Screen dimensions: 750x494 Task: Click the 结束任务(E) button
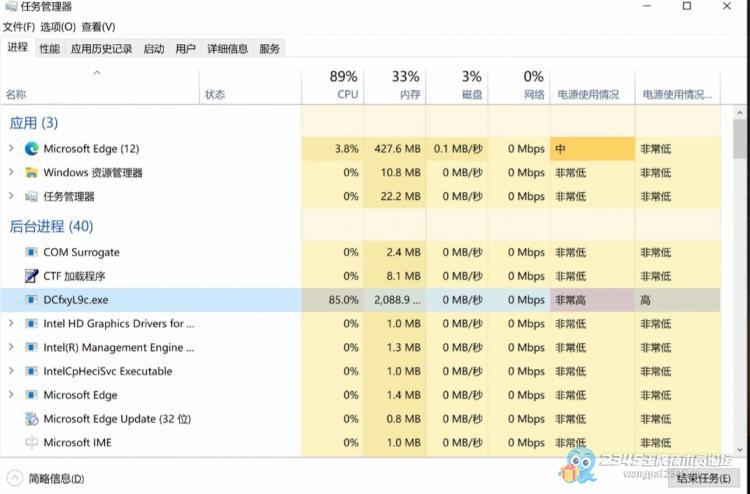704,478
